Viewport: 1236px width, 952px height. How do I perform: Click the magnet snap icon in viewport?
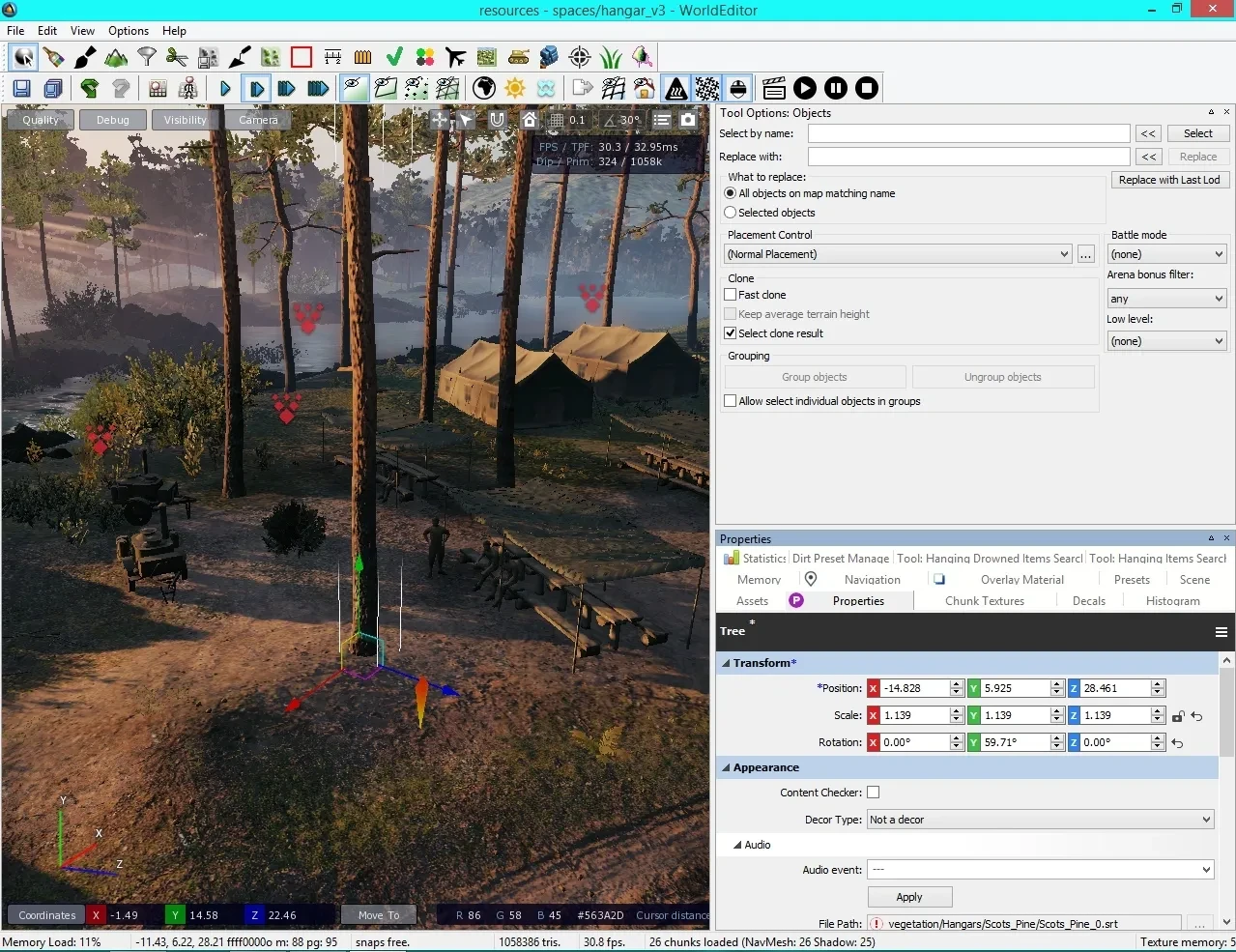coord(497,120)
